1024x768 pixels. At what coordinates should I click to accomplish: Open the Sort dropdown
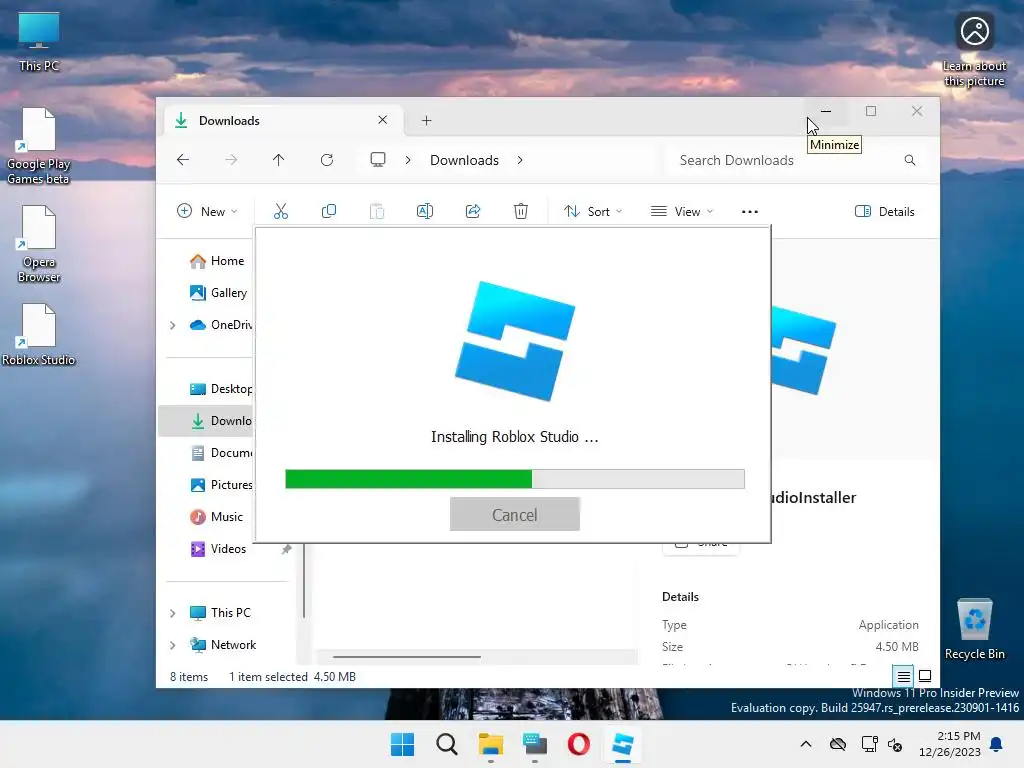pos(593,211)
